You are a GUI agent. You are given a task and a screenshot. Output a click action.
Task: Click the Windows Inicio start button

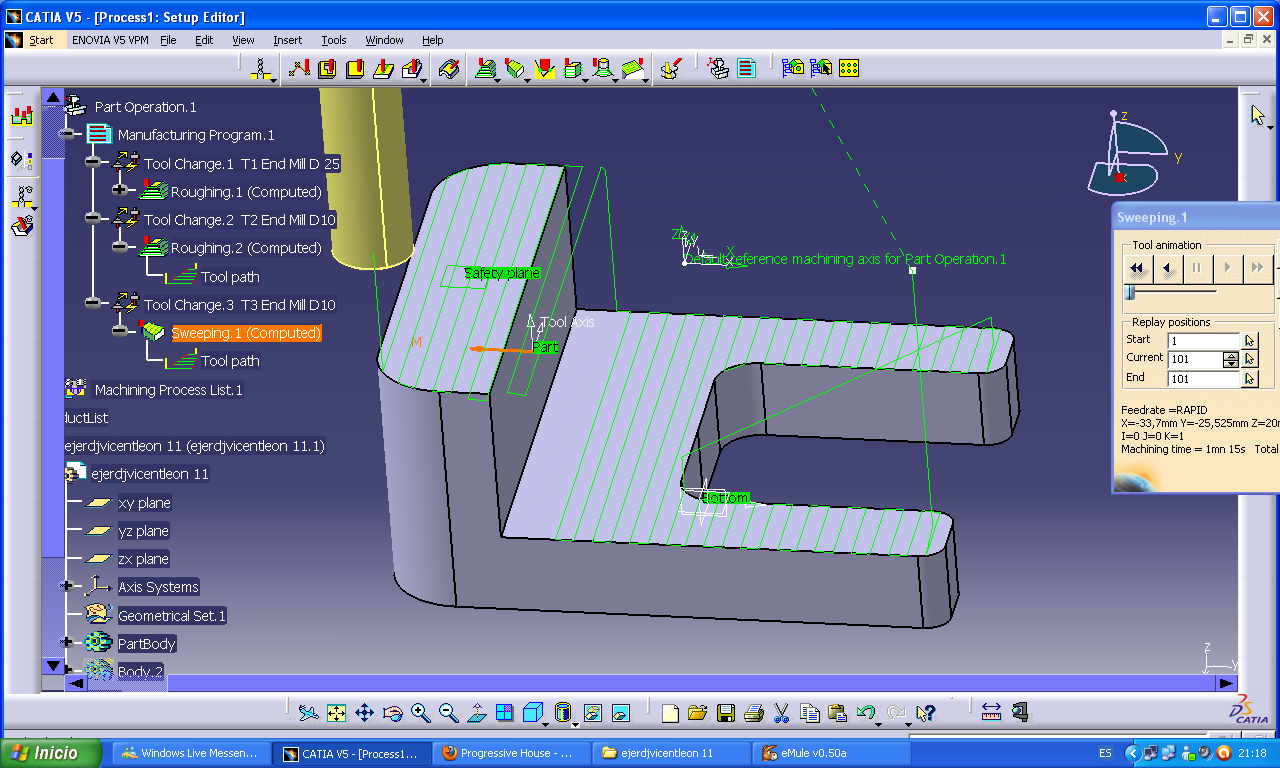(x=52, y=753)
